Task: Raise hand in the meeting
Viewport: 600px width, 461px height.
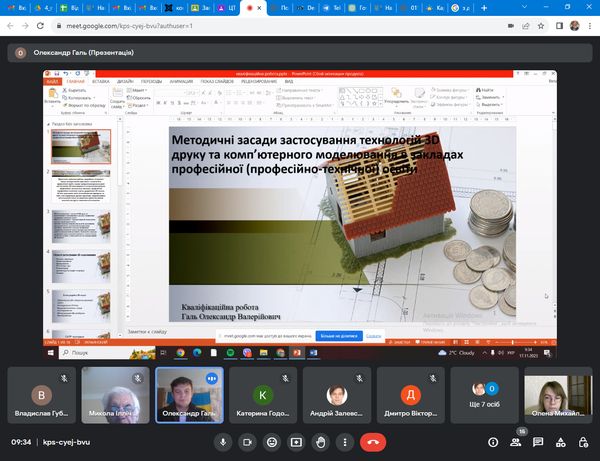Action: pos(320,441)
